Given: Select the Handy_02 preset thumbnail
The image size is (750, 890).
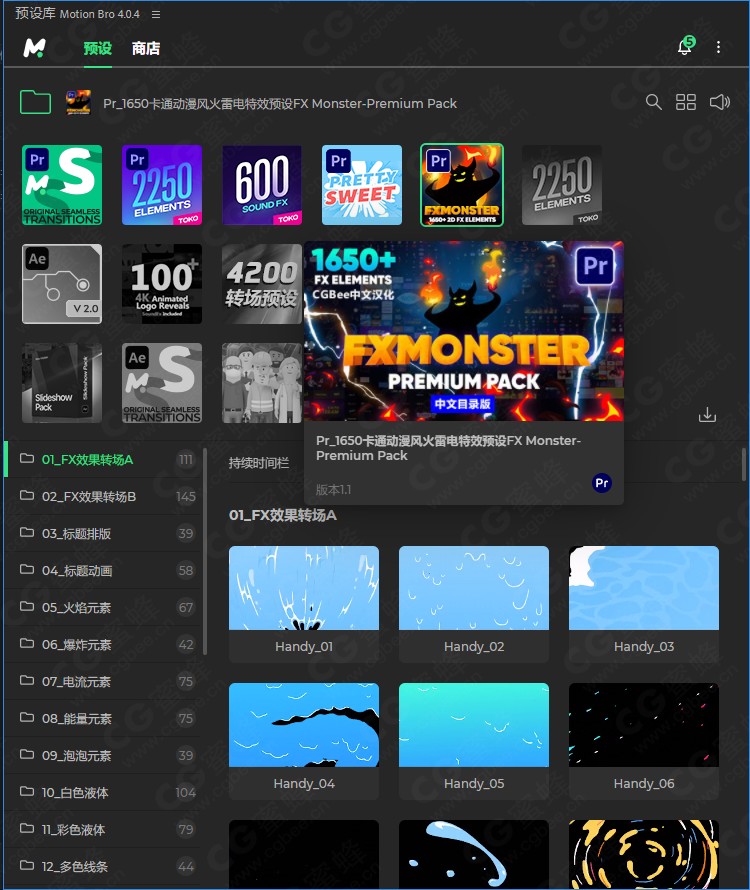Looking at the screenshot, I should pos(474,588).
